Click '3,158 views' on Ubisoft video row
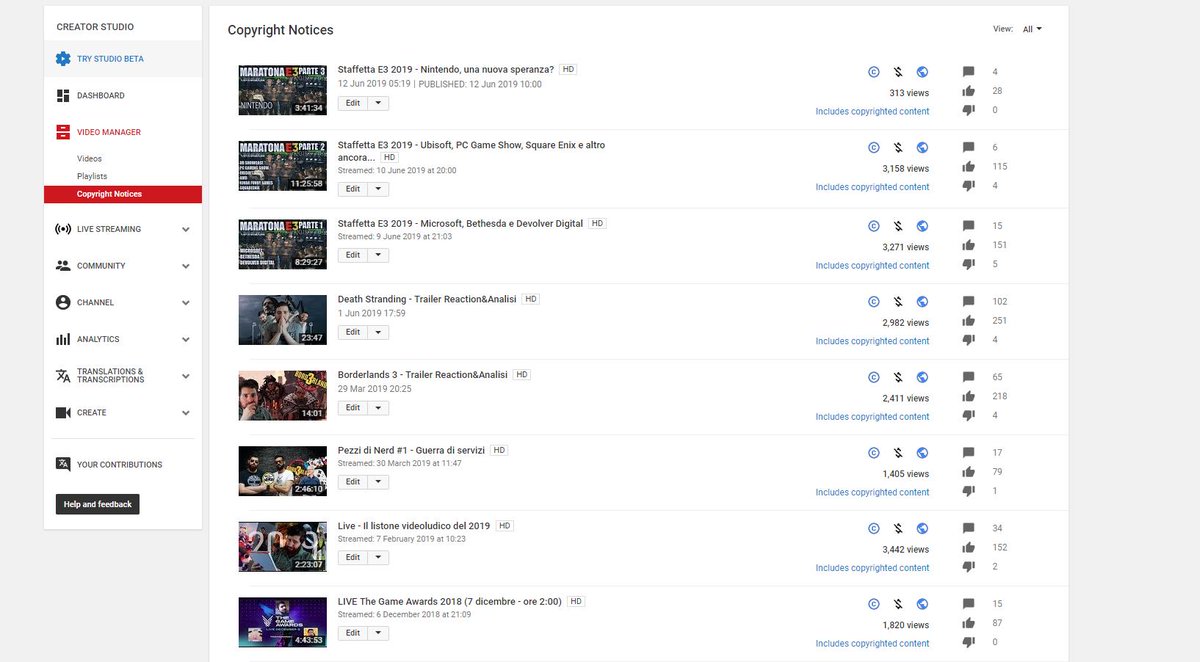1200x662 pixels. point(905,168)
